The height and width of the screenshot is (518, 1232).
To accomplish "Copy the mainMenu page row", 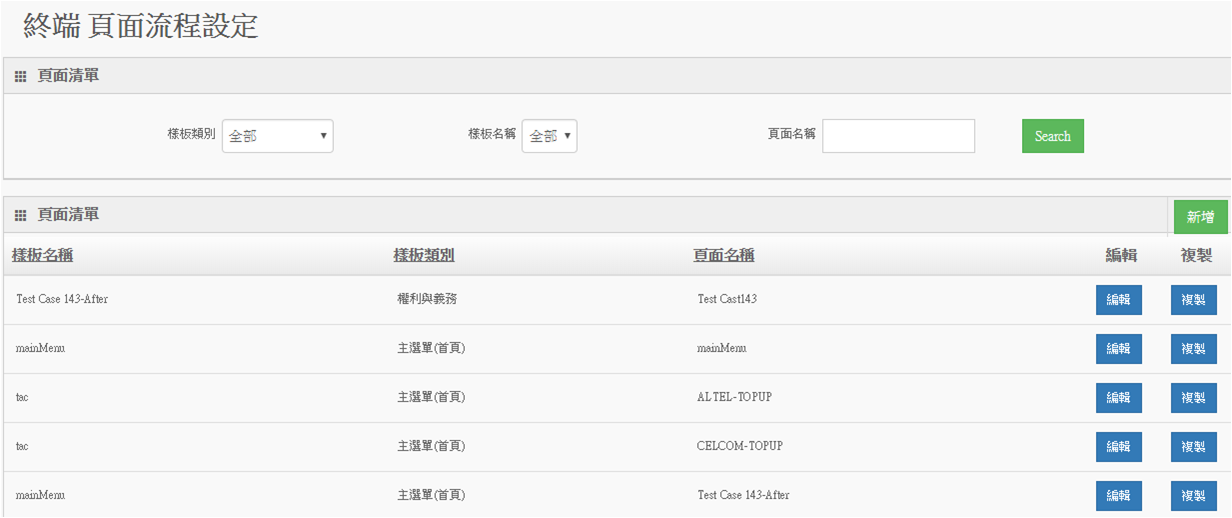I will pos(1194,348).
